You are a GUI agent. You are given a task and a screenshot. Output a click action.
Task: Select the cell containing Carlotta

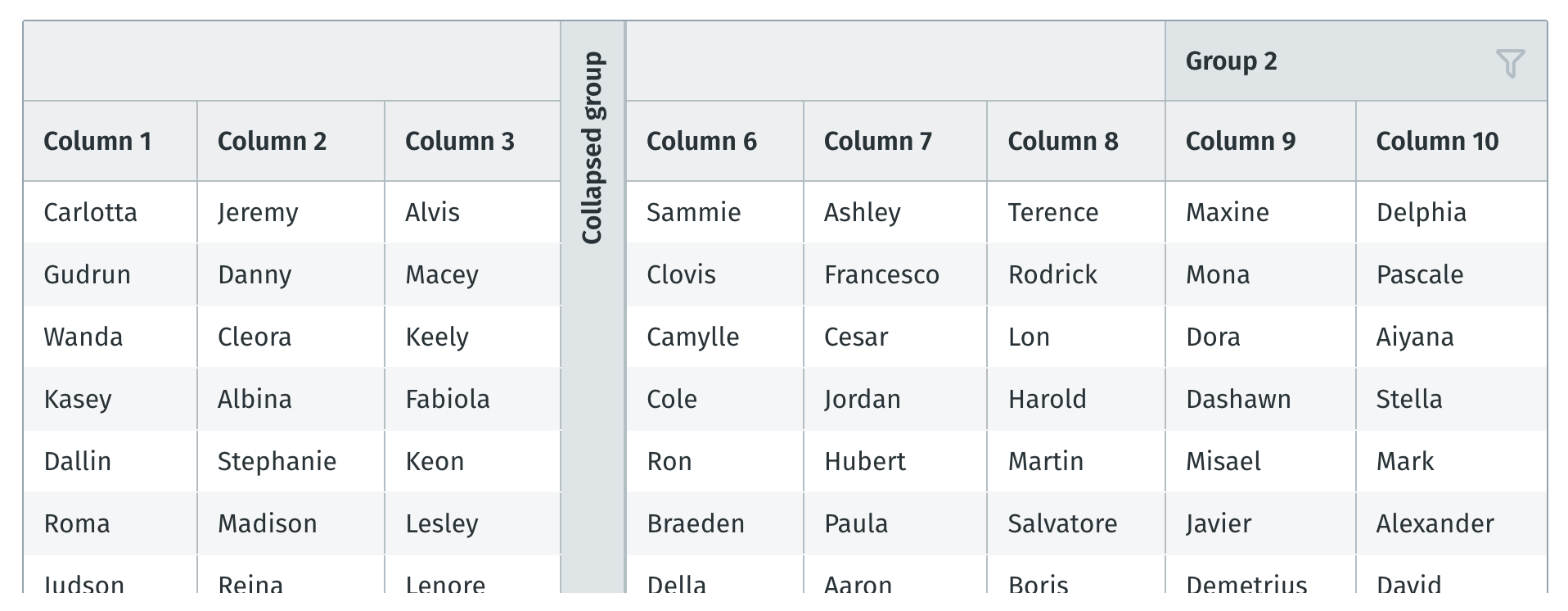110,212
